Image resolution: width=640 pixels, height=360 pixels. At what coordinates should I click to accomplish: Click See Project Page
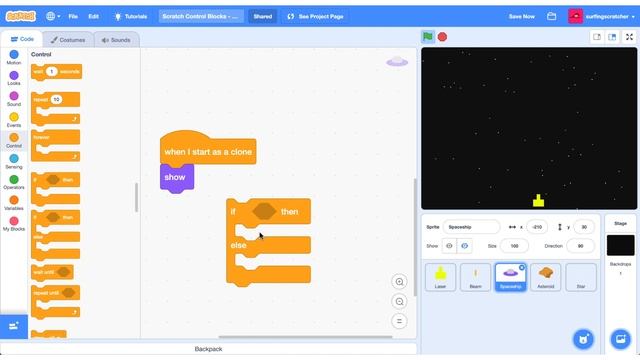316,16
